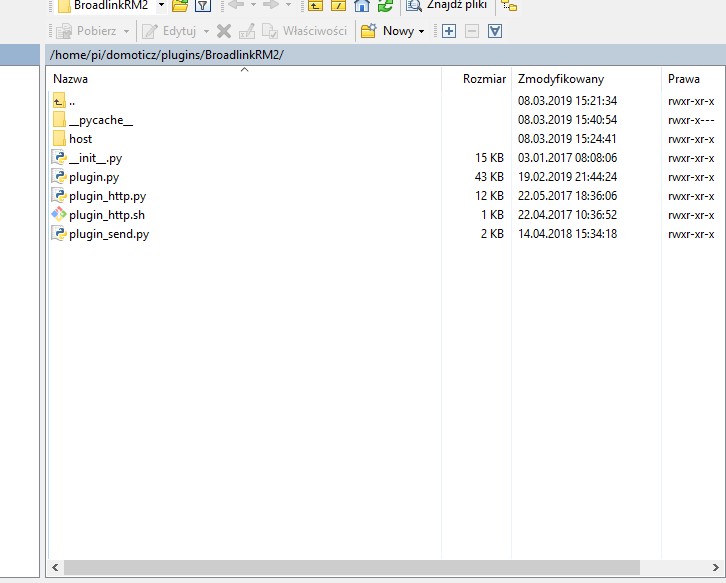Click the directory tree toggle icon
The height and width of the screenshot is (583, 726).
click(x=509, y=6)
